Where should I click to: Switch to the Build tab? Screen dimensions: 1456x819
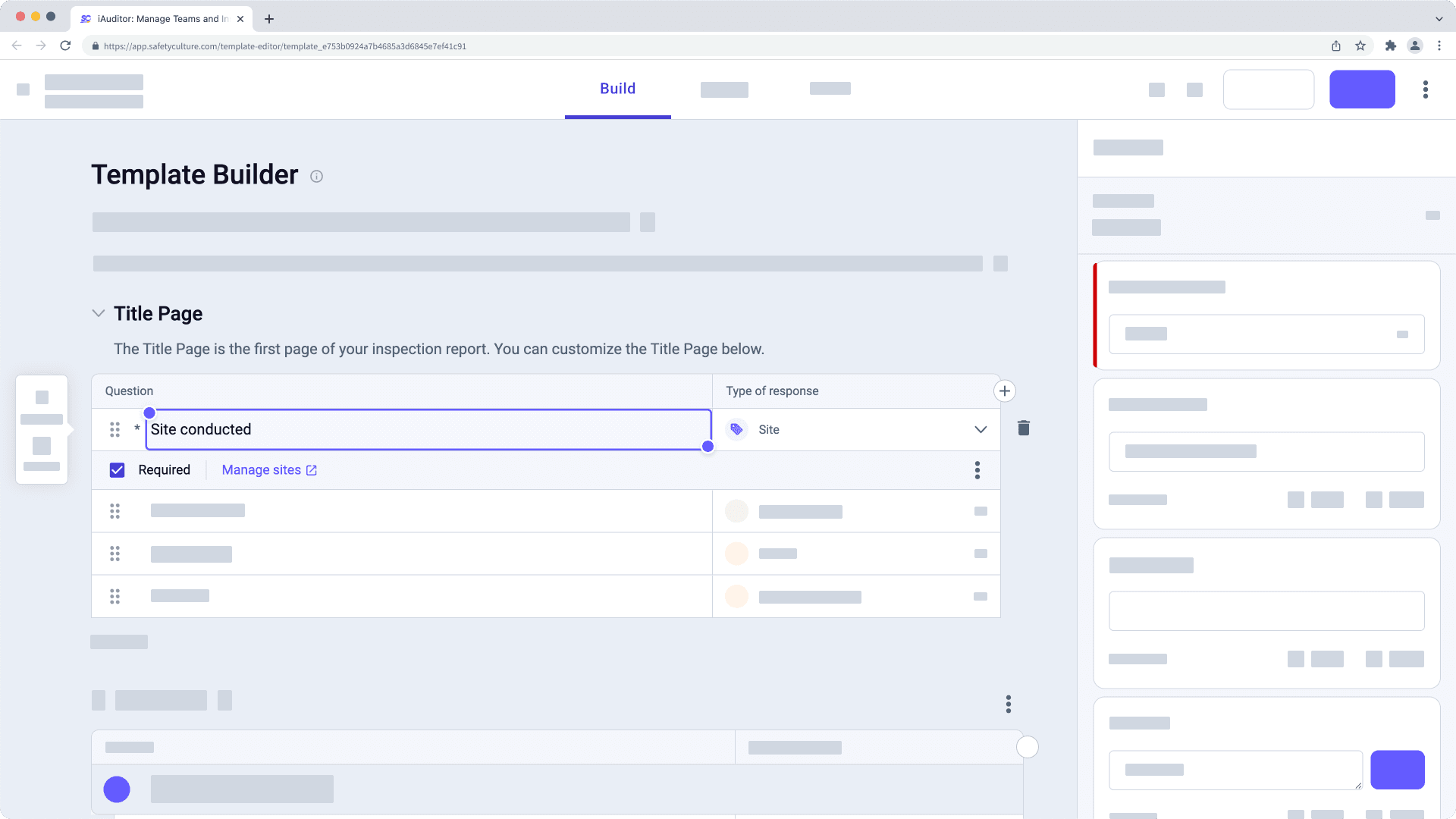tap(617, 88)
